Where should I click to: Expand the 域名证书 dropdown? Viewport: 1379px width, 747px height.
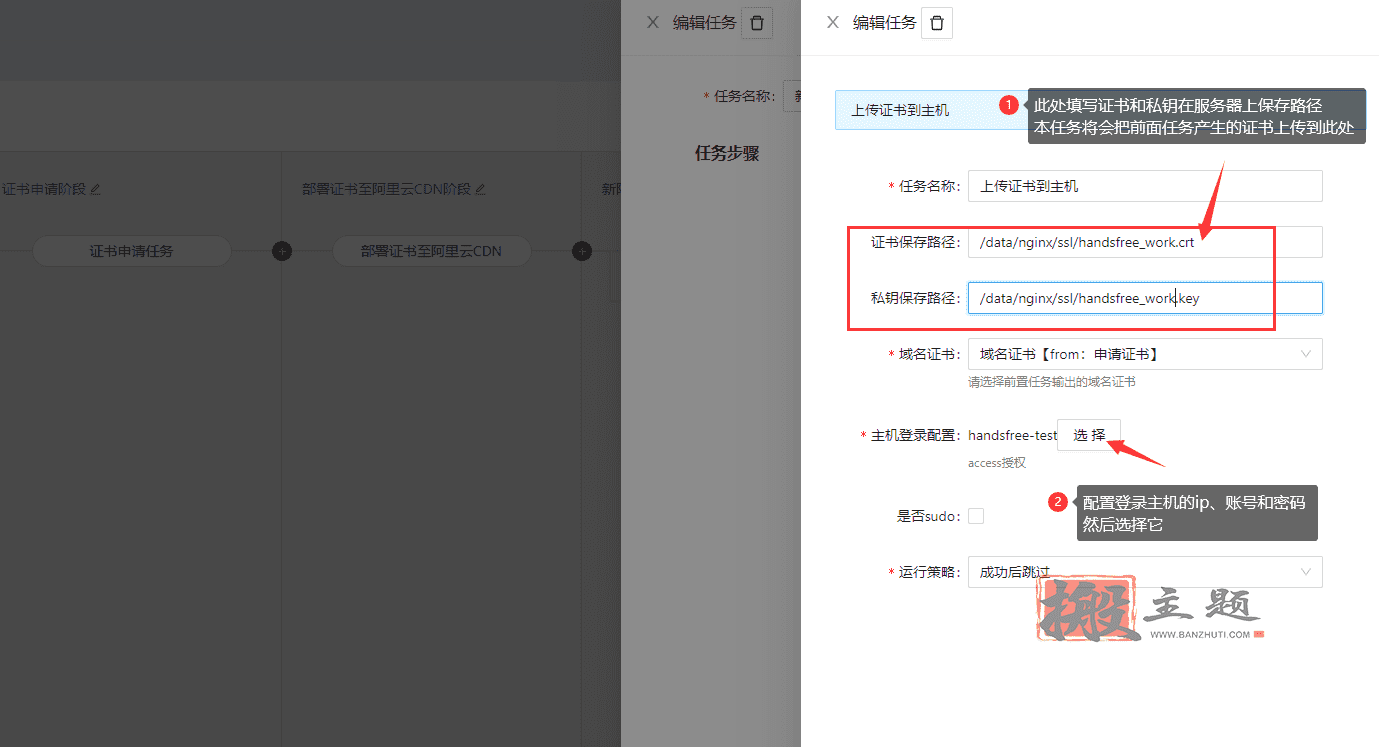(x=1145, y=354)
